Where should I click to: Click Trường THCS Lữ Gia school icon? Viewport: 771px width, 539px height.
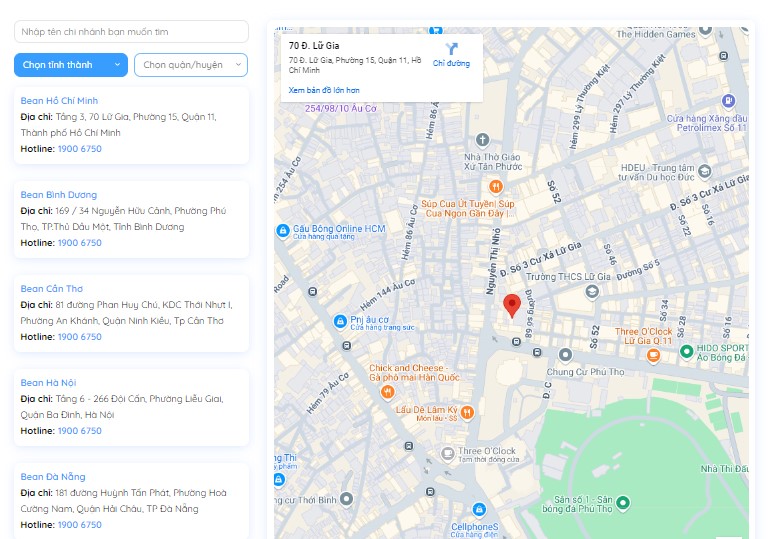[592, 292]
